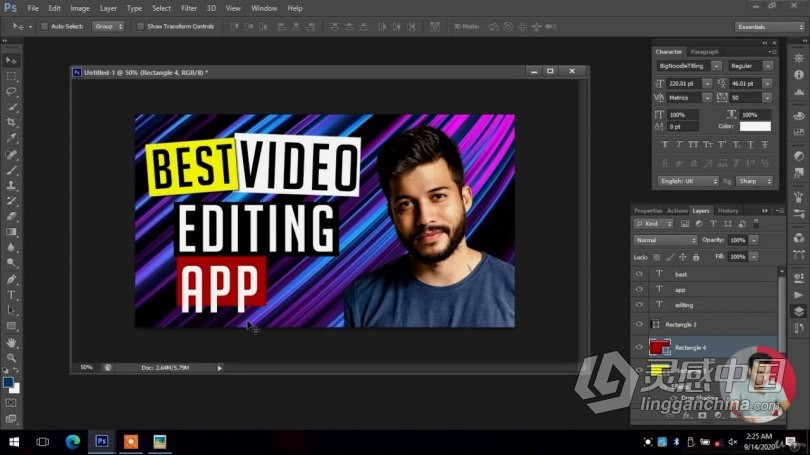
Task: Open the File menu
Action: point(33,8)
